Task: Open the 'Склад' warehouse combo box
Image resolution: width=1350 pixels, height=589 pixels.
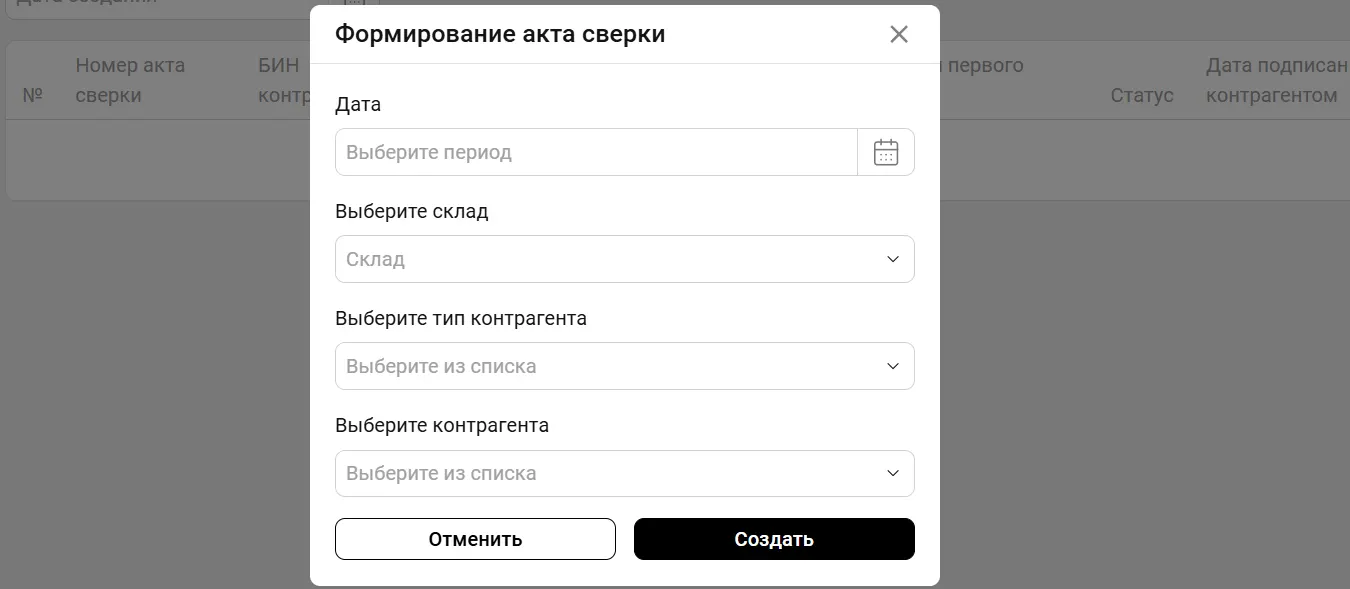Action: (x=610, y=259)
